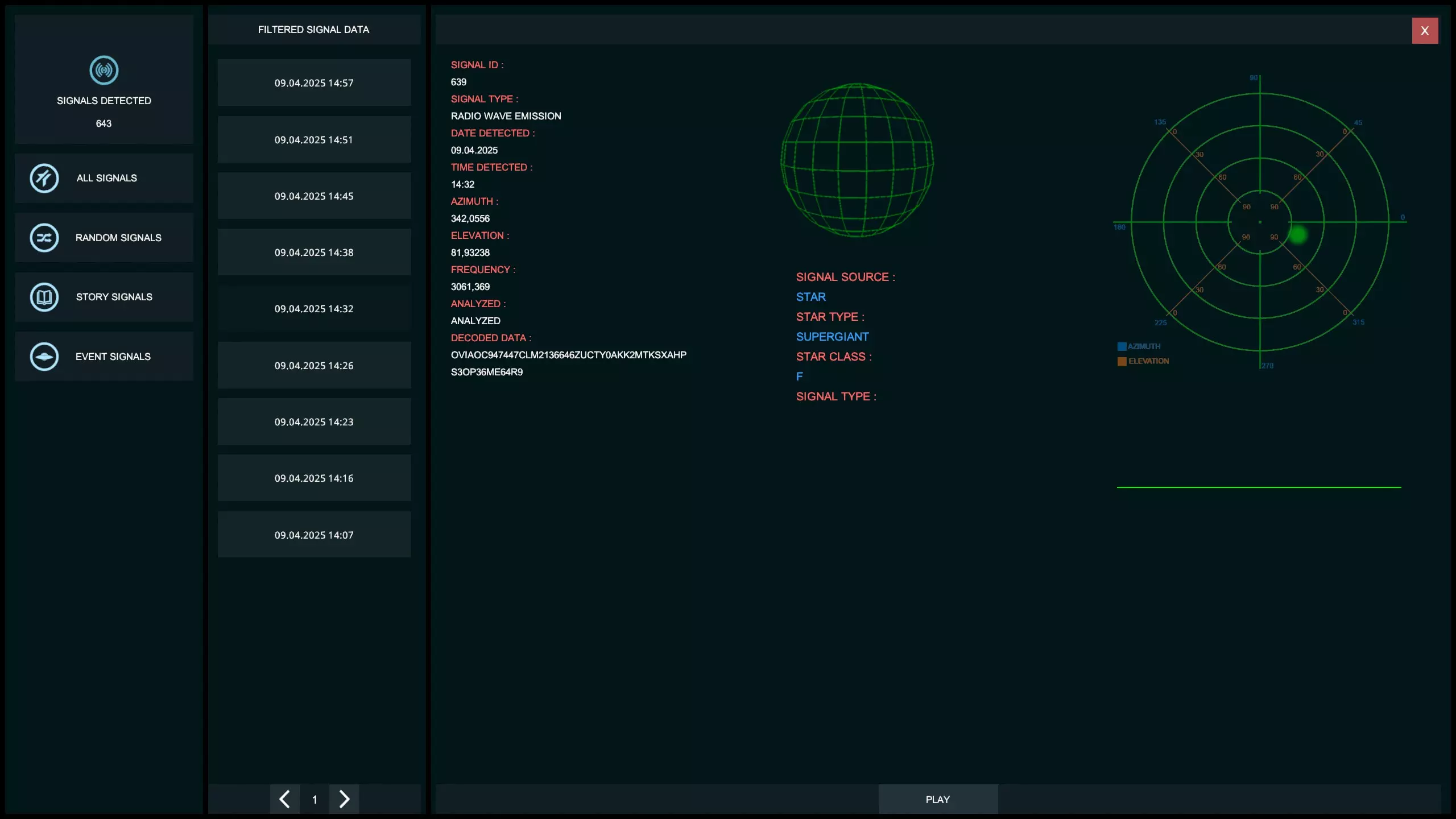Go to previous page with left chevron
Image resolution: width=1456 pixels, height=819 pixels.
tap(285, 799)
